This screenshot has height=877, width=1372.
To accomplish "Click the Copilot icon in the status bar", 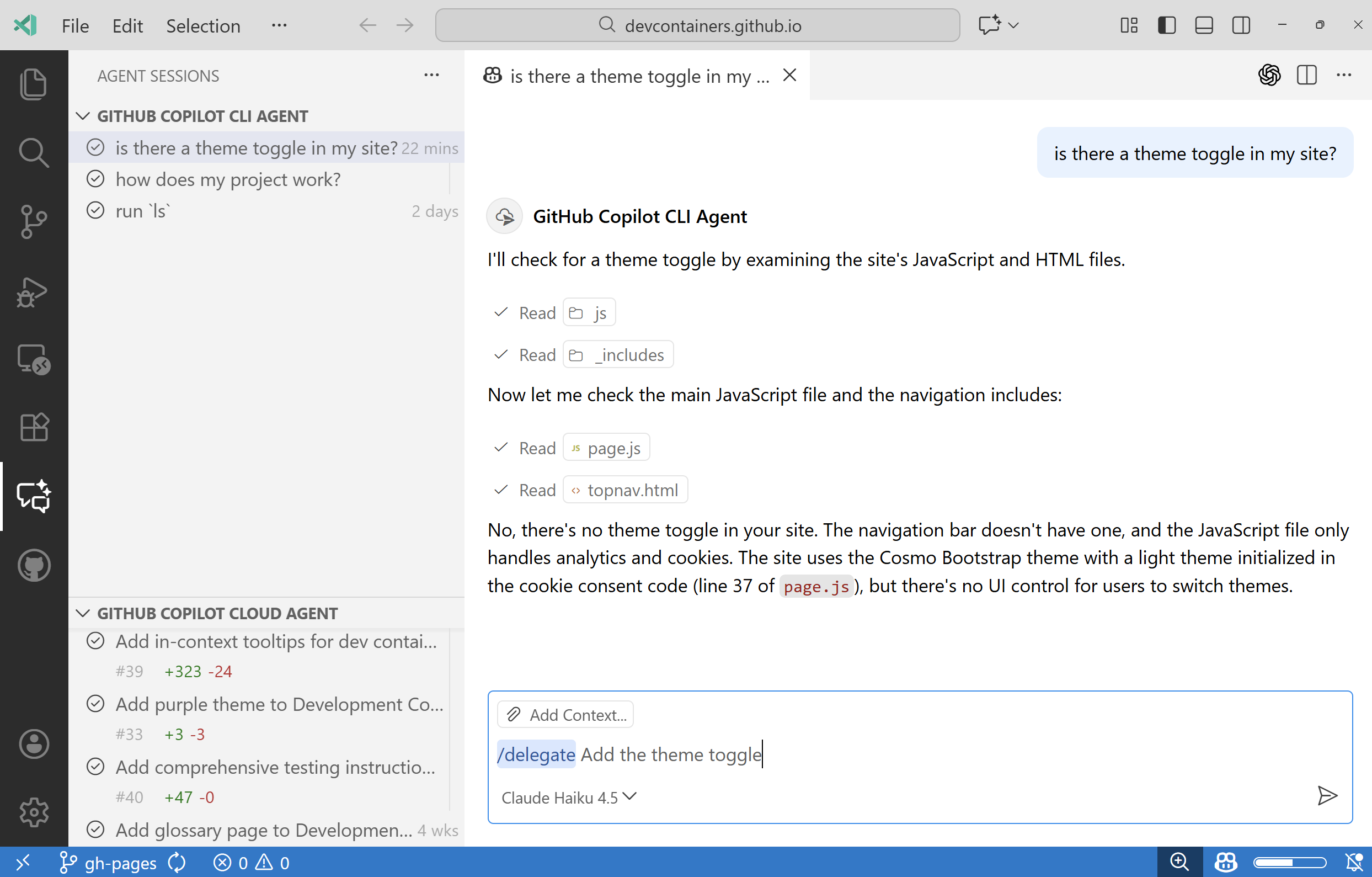I will click(1226, 862).
